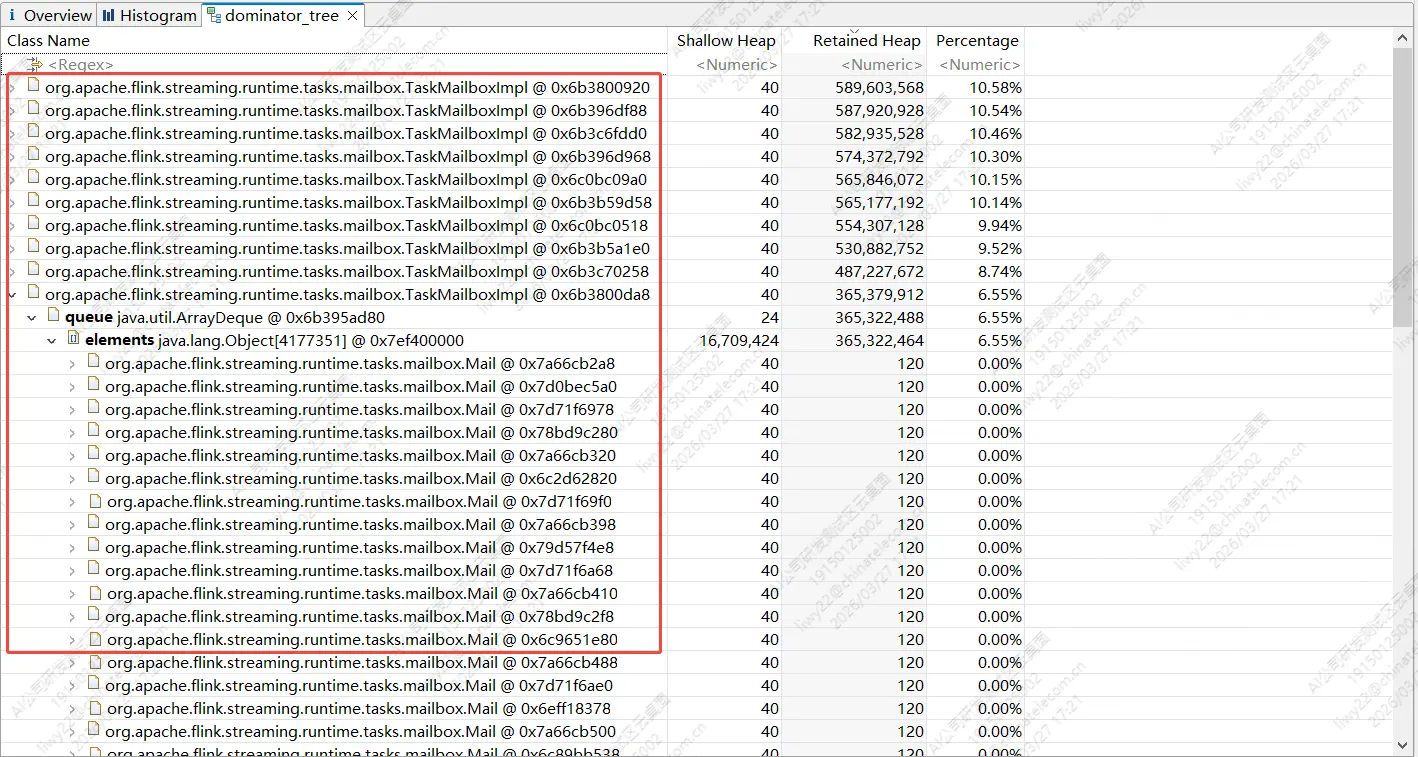Expand Mail @ 0x7d0bec5a0 node
This screenshot has width=1418, height=757.
pos(72,386)
